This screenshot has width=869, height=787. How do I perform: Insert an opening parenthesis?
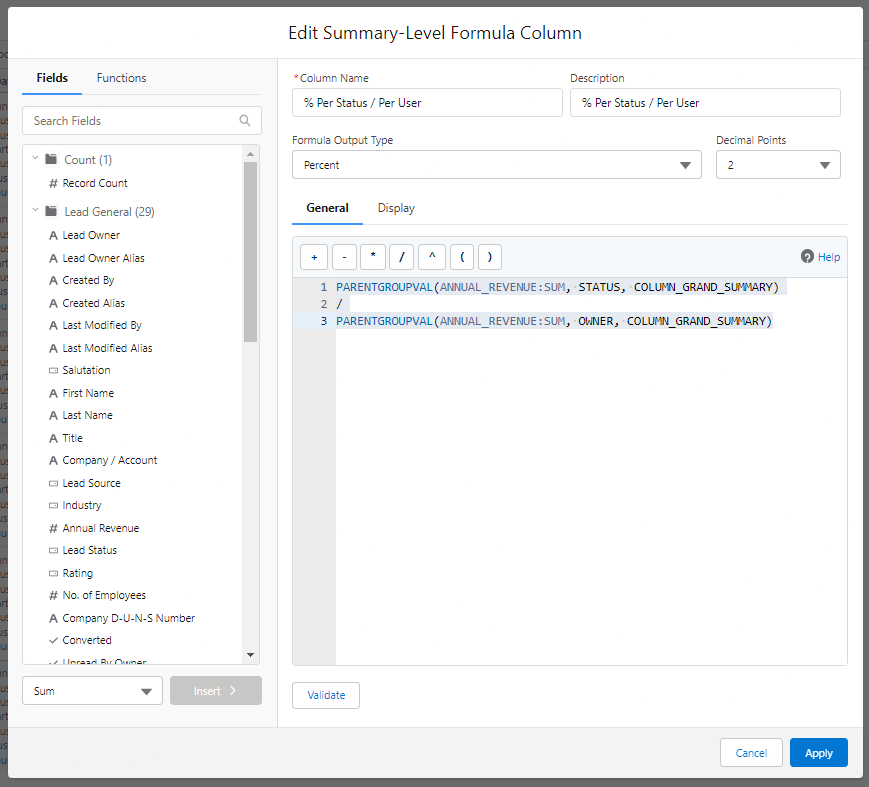tap(462, 257)
